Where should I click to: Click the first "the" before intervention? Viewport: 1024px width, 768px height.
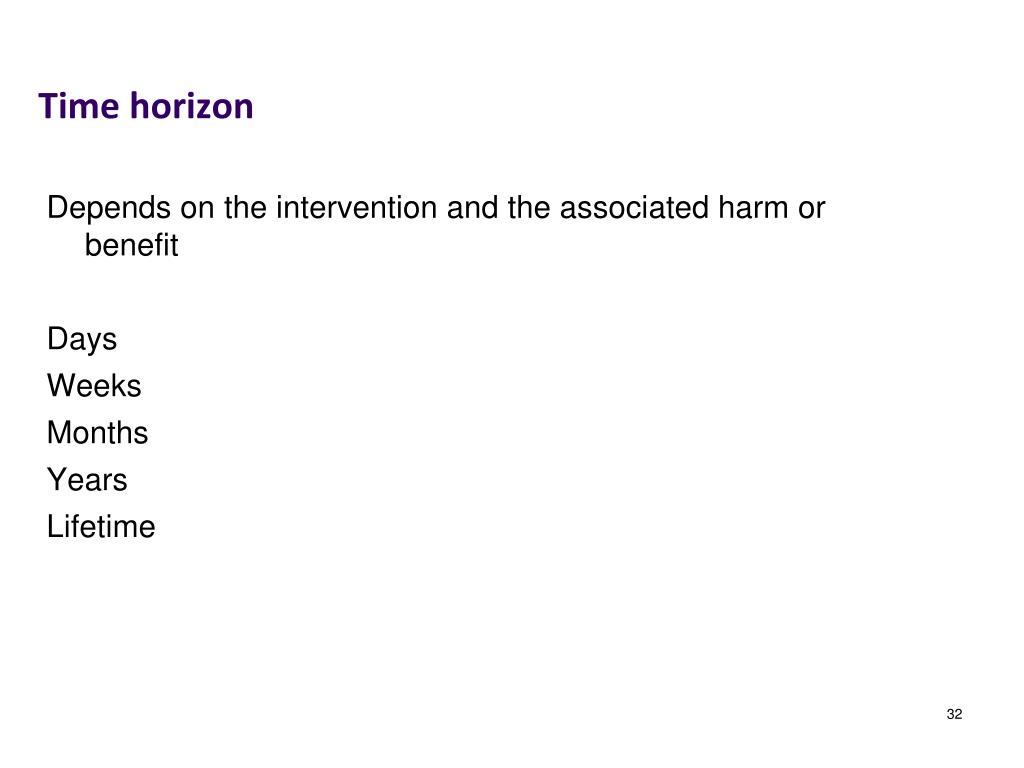246,208
